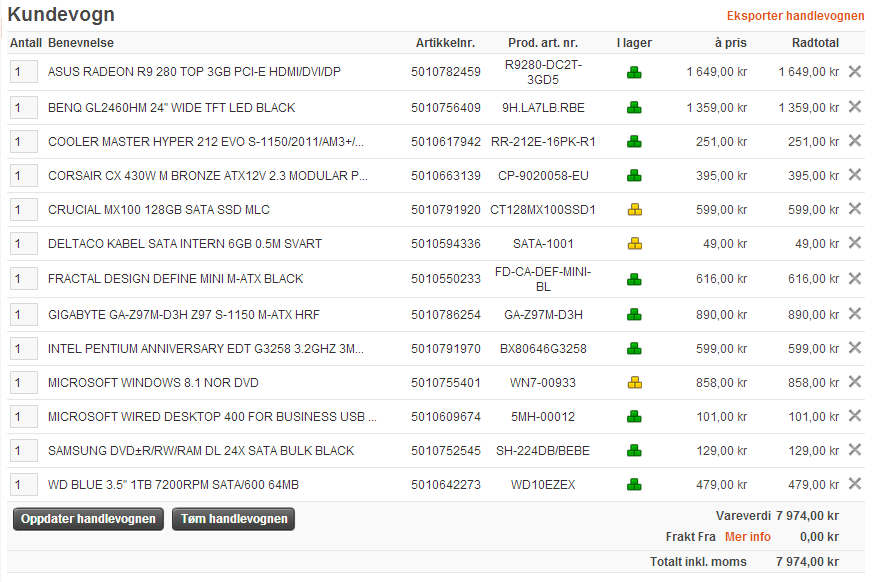Click product number CT128MX100SSD1

click(543, 210)
